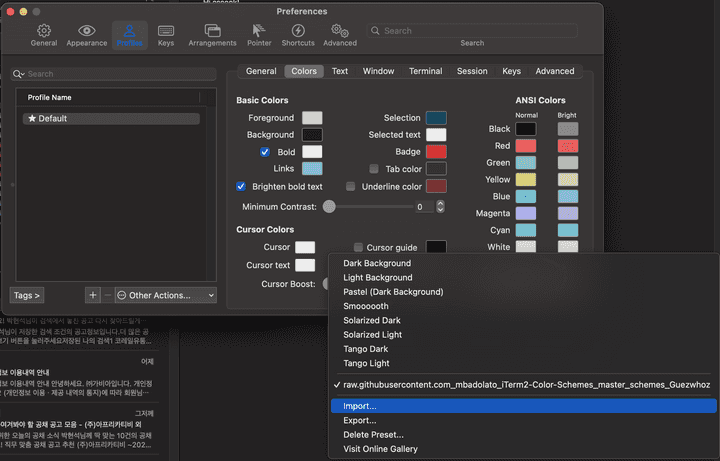Add a new profile with plus button

(x=93, y=295)
